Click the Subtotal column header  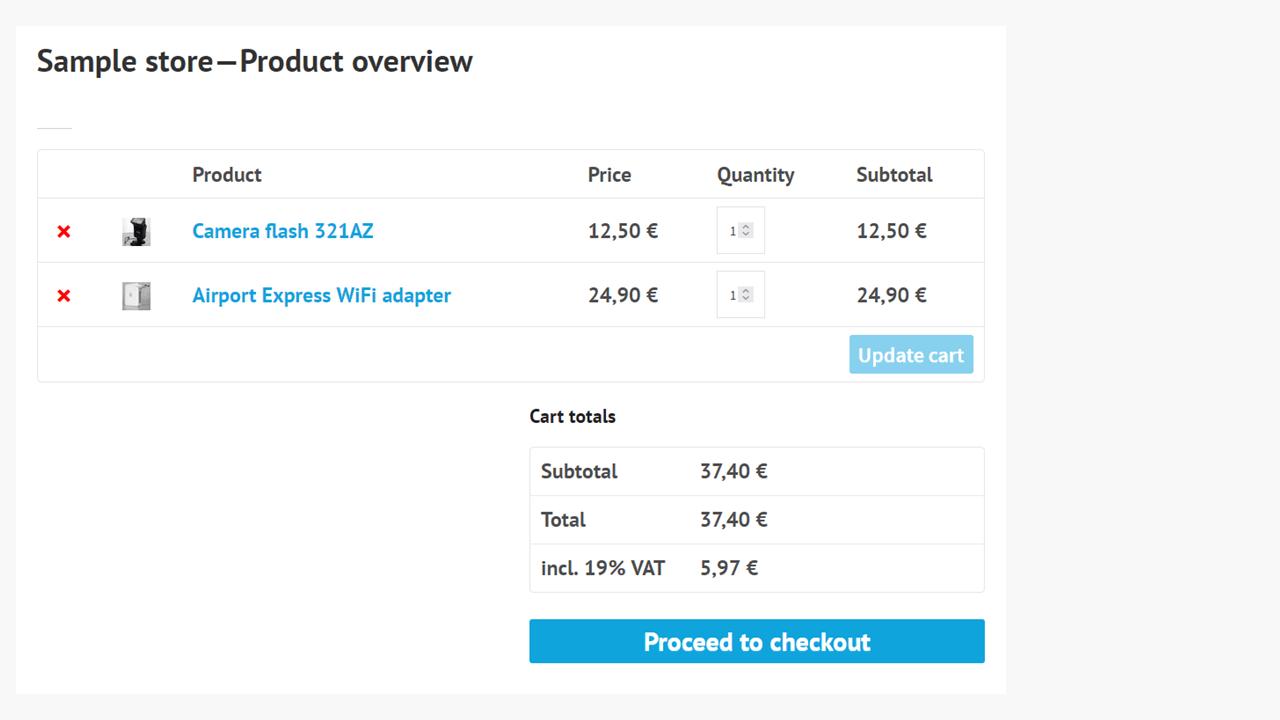coord(893,174)
